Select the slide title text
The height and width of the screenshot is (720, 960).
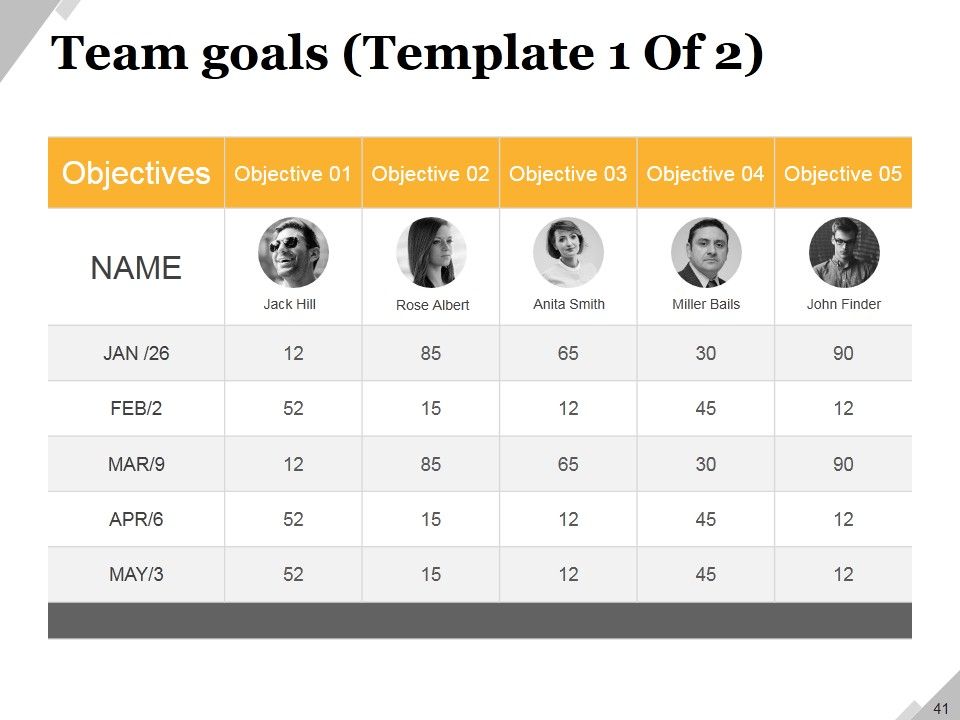pyautogui.click(x=407, y=54)
